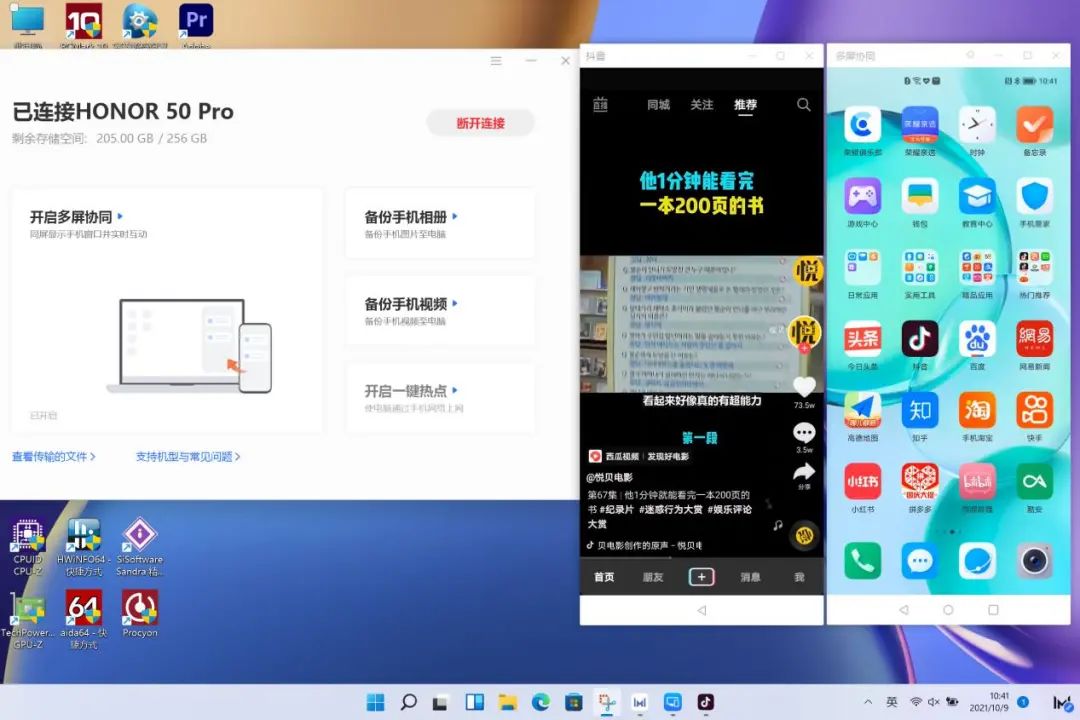Open the 时钟 clock app on the phone screen

coord(977,125)
